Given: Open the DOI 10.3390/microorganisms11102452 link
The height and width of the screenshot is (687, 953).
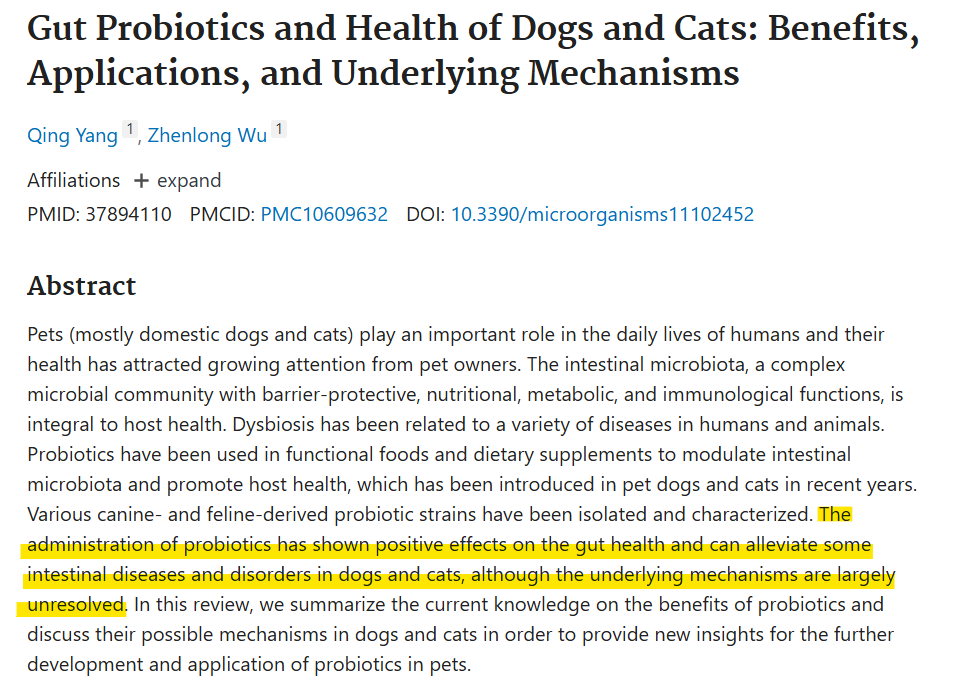Looking at the screenshot, I should pyautogui.click(x=602, y=214).
